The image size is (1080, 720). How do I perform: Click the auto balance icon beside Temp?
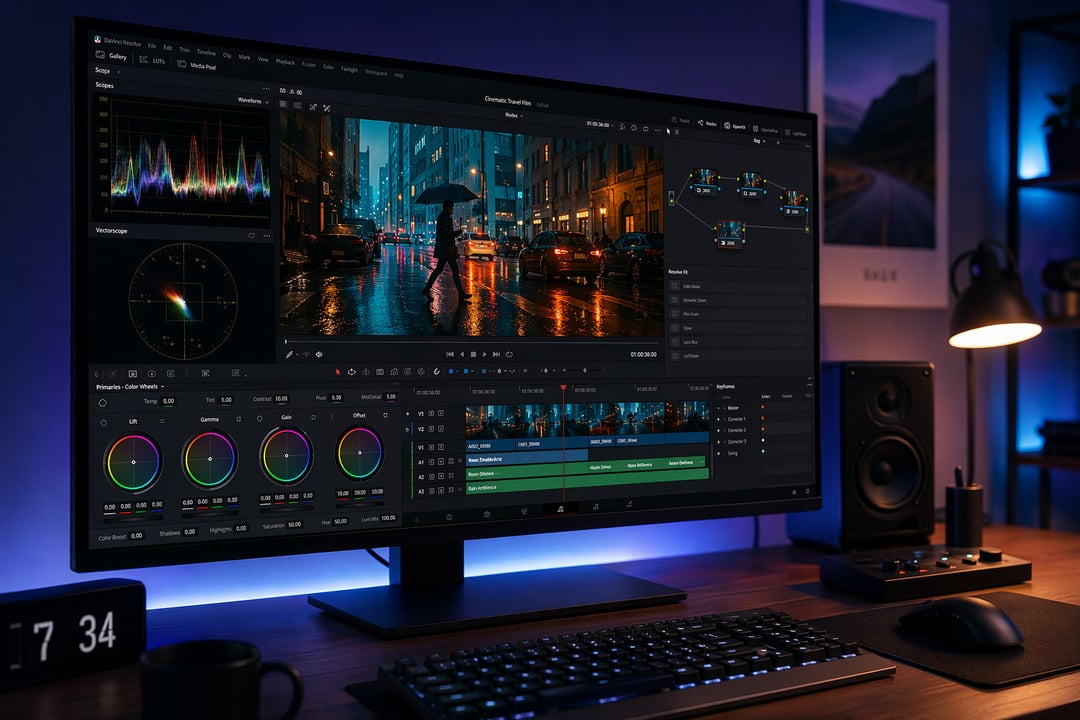(103, 402)
